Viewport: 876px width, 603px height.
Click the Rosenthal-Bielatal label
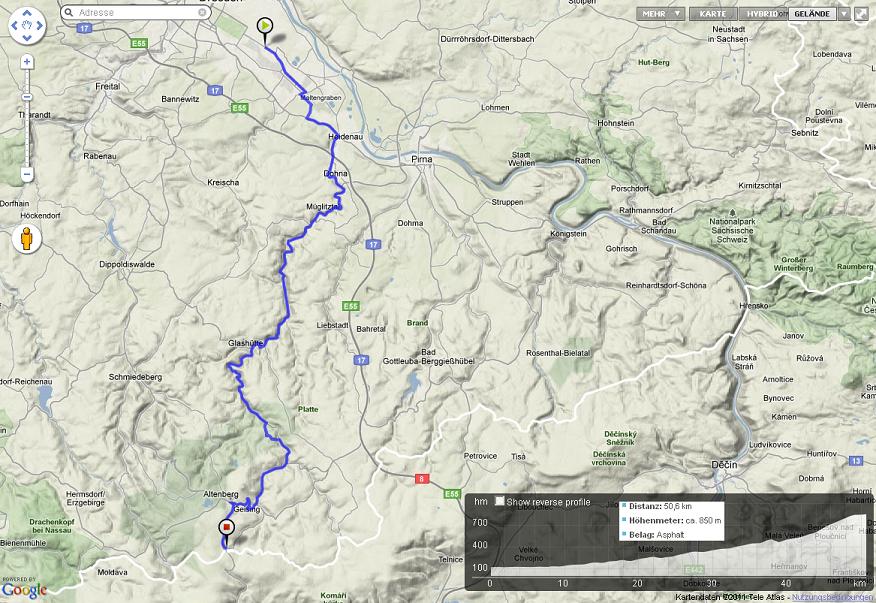click(558, 353)
